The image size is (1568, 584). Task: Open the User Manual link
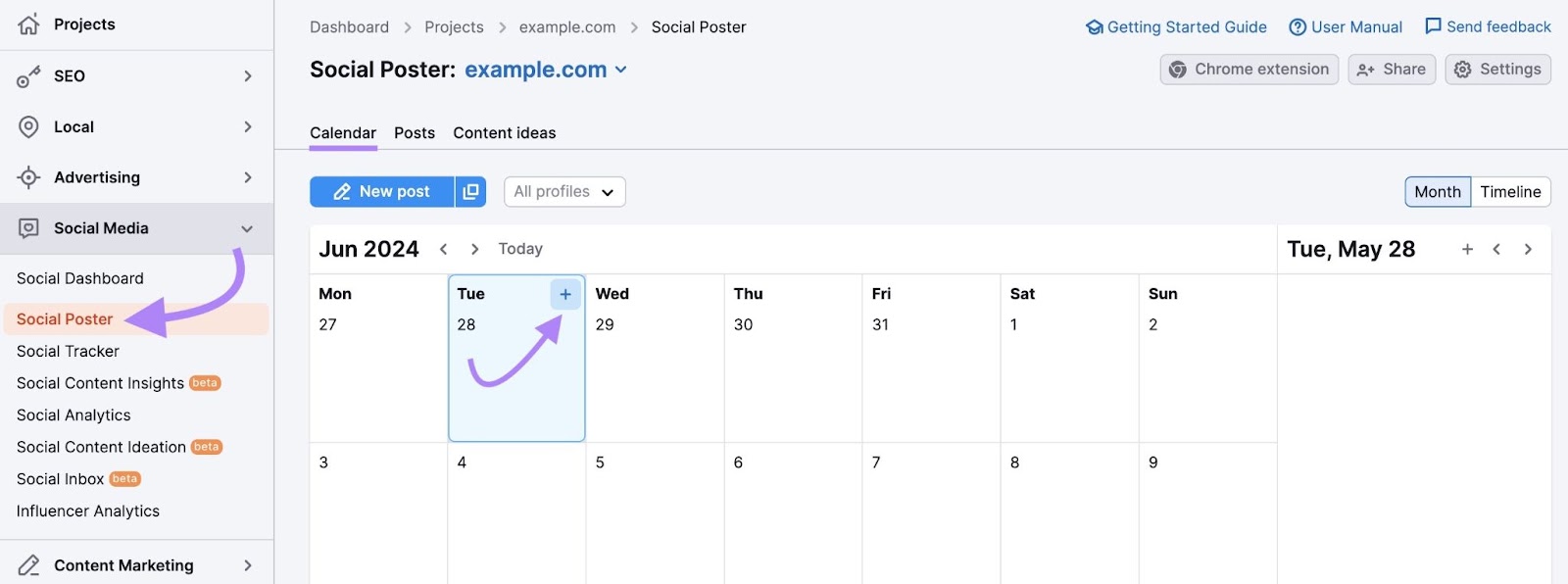coord(1345,26)
